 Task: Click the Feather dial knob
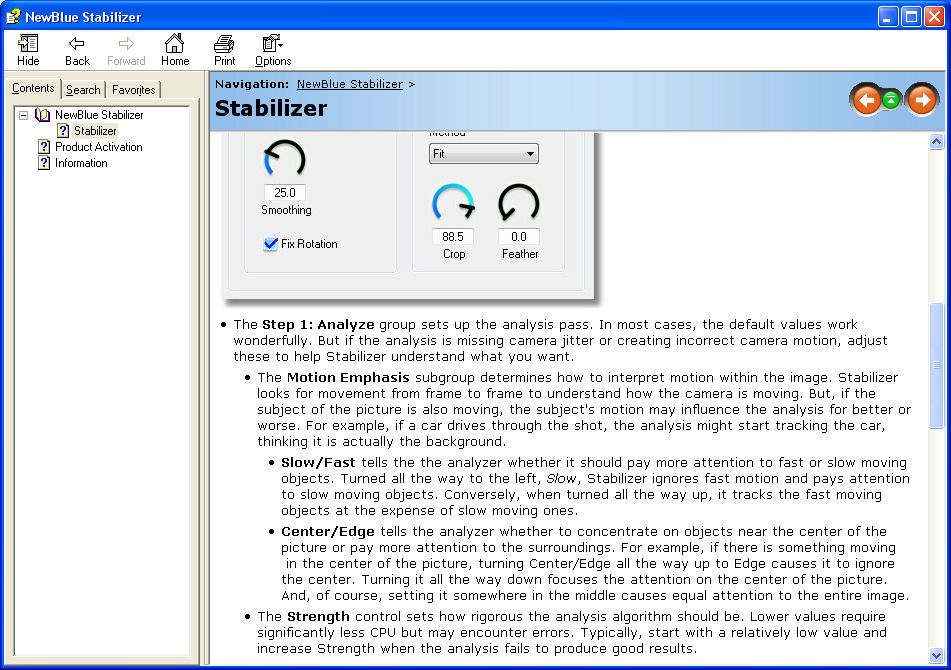point(519,204)
